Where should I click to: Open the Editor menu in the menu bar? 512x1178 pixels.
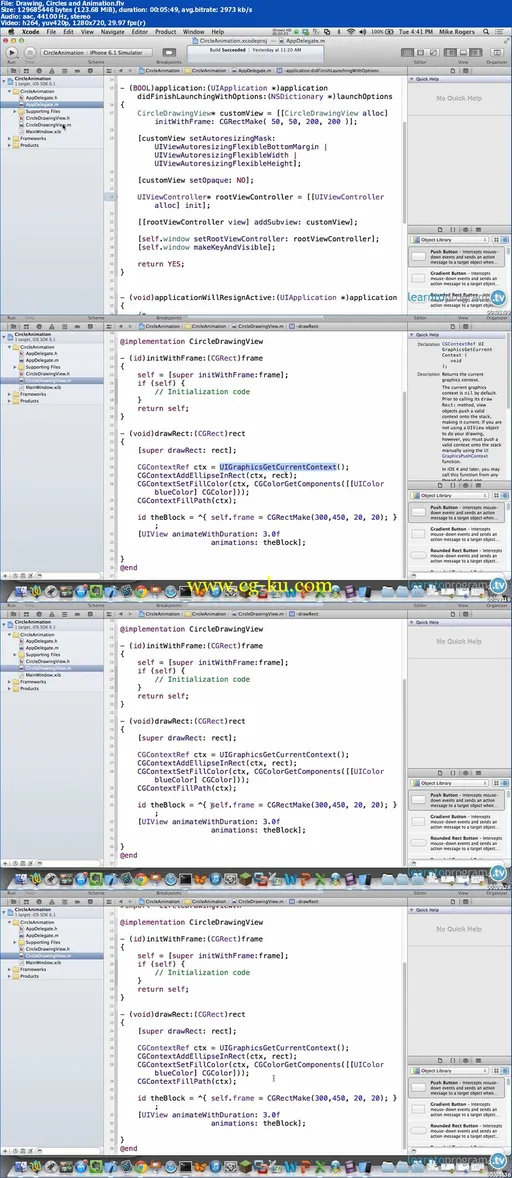[x=140, y=32]
